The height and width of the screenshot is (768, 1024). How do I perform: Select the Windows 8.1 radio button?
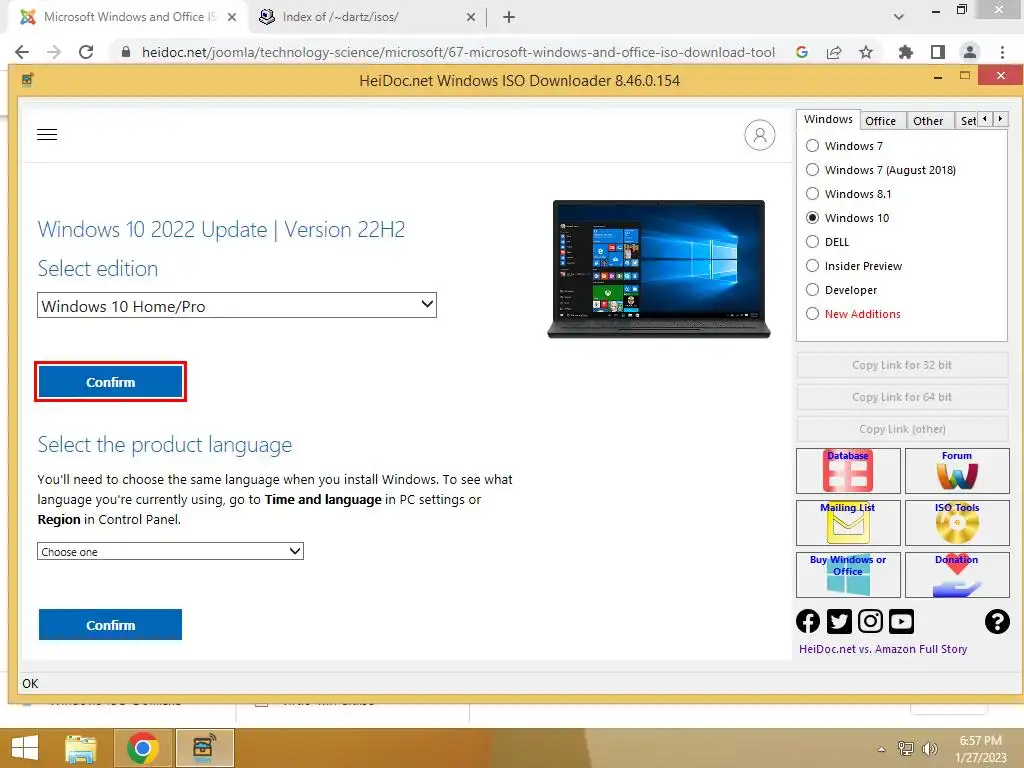[812, 194]
